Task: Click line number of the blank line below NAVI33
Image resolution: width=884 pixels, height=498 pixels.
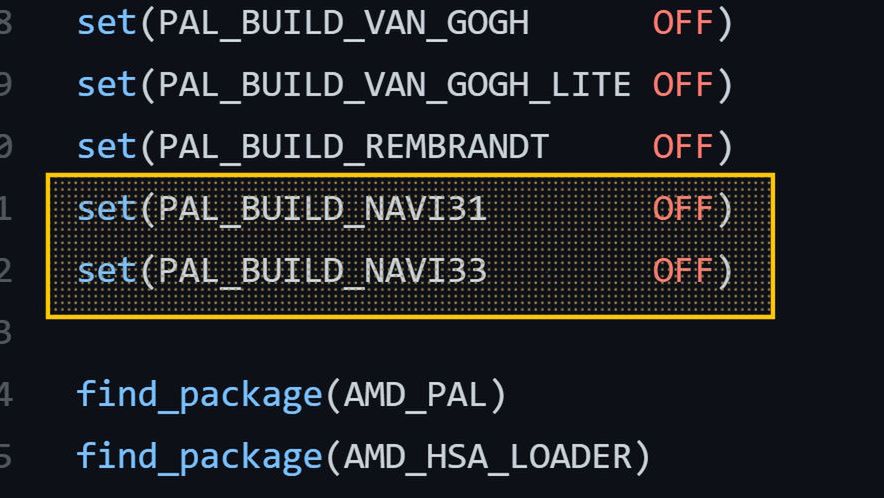Action: [6, 332]
